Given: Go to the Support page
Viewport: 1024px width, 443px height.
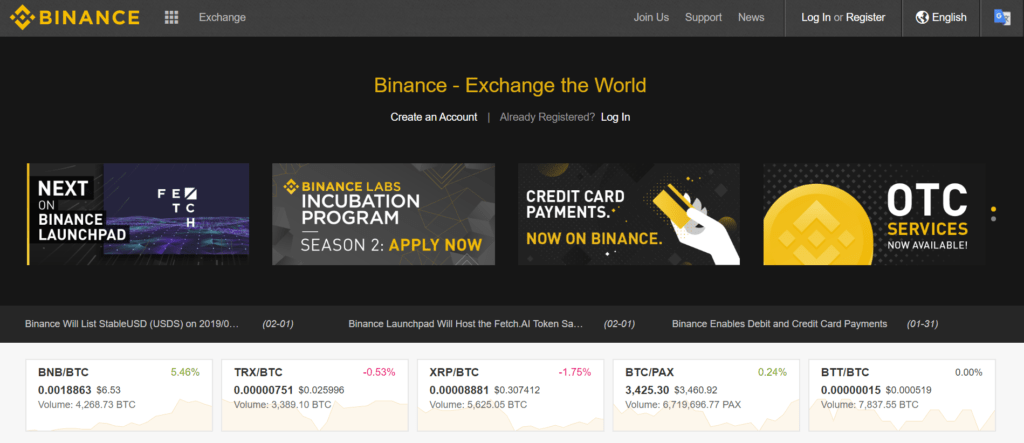Looking at the screenshot, I should click(703, 18).
